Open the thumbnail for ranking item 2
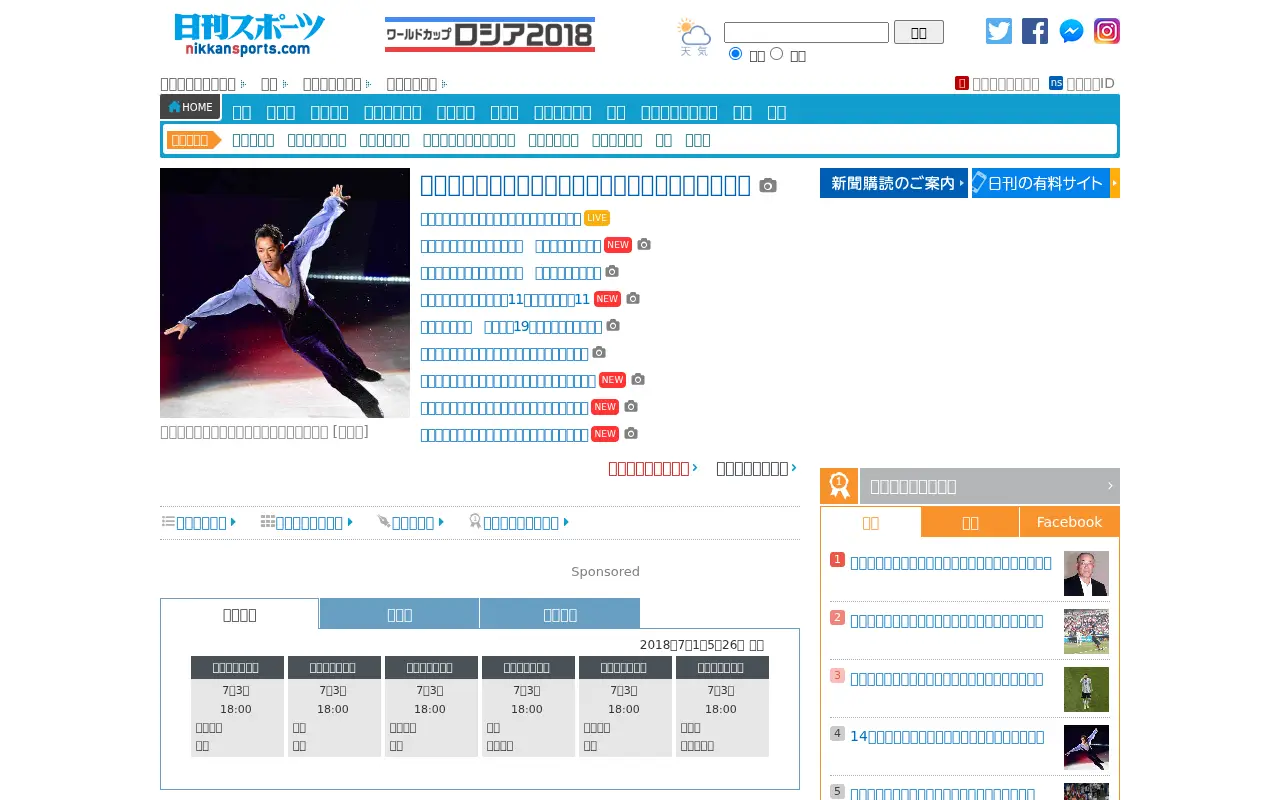The width and height of the screenshot is (1280, 800). pyautogui.click(x=1086, y=632)
